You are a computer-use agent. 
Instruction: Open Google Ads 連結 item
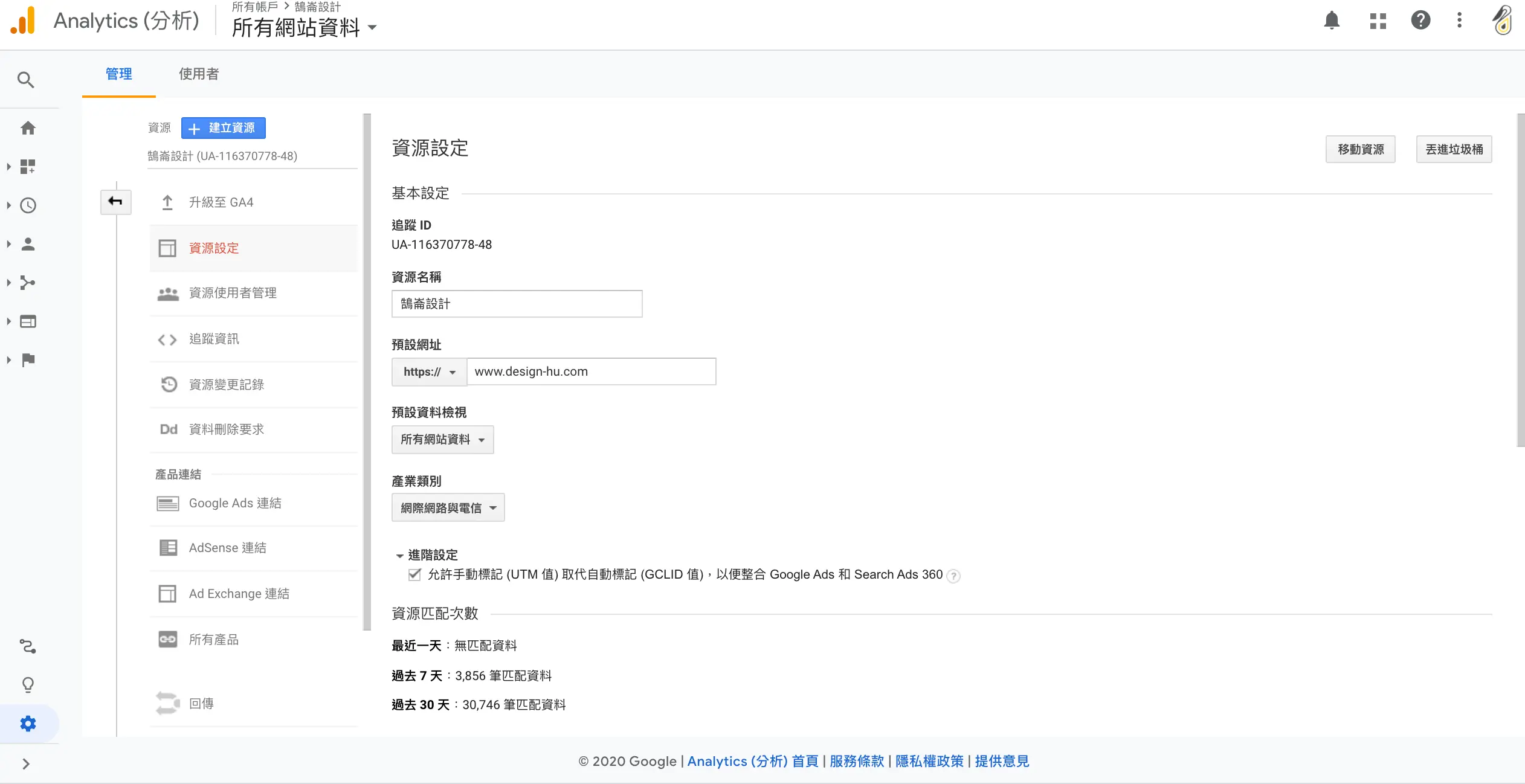(254, 503)
